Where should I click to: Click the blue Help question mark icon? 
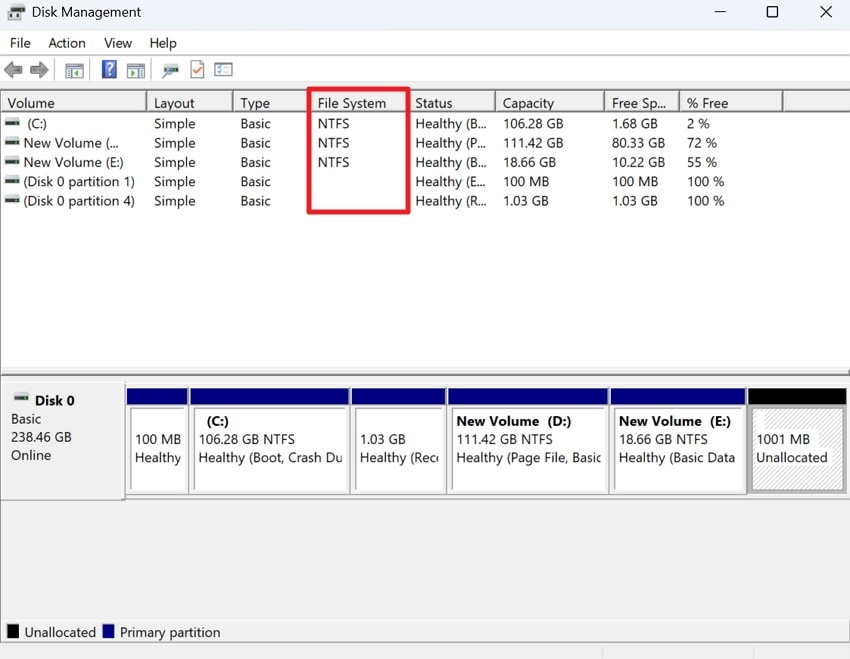(109, 69)
